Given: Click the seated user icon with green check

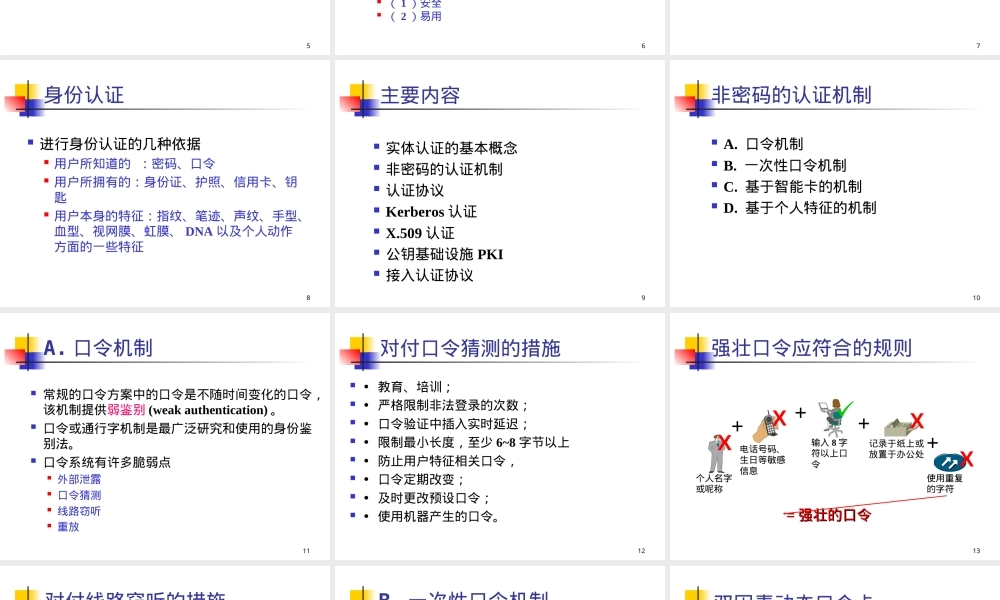Looking at the screenshot, I should coord(833,418).
